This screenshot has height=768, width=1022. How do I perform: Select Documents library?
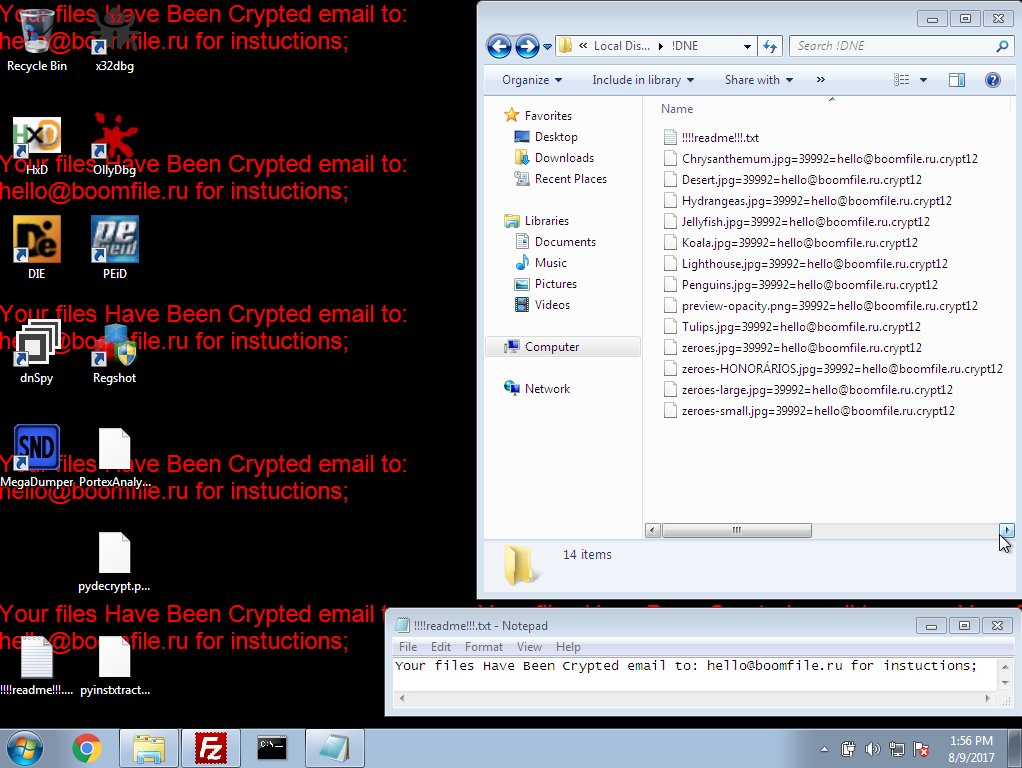point(564,242)
